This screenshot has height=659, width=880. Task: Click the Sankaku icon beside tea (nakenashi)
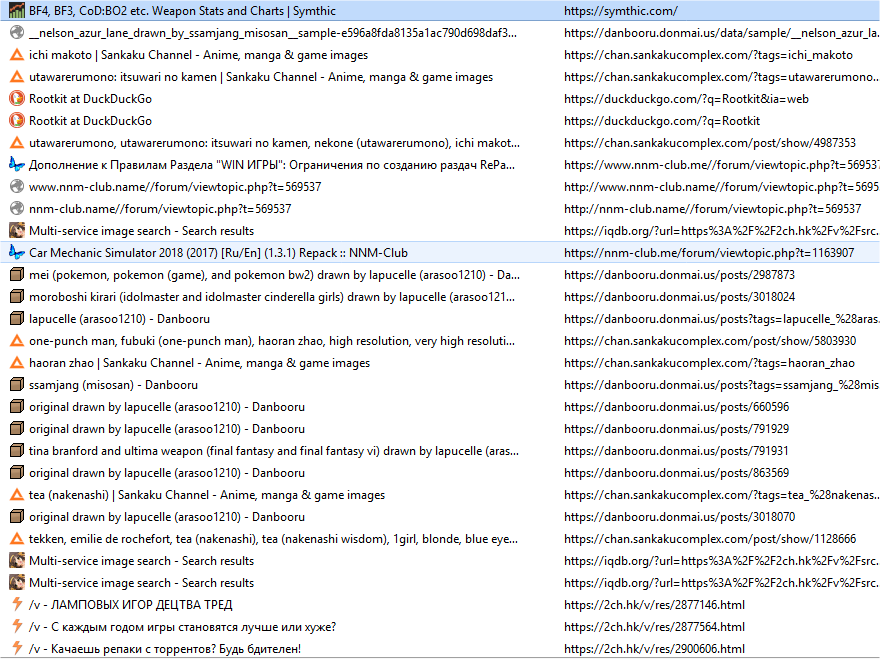pyautogui.click(x=17, y=495)
